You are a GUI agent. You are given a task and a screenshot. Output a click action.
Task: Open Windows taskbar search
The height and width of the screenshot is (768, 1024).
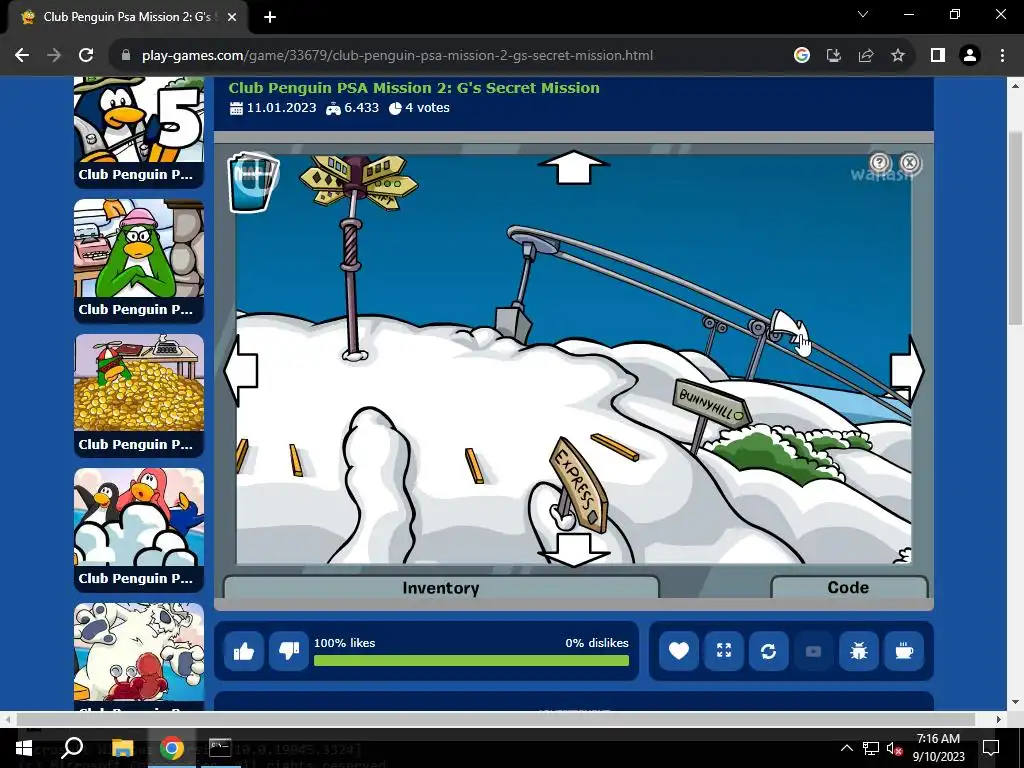[x=72, y=748]
